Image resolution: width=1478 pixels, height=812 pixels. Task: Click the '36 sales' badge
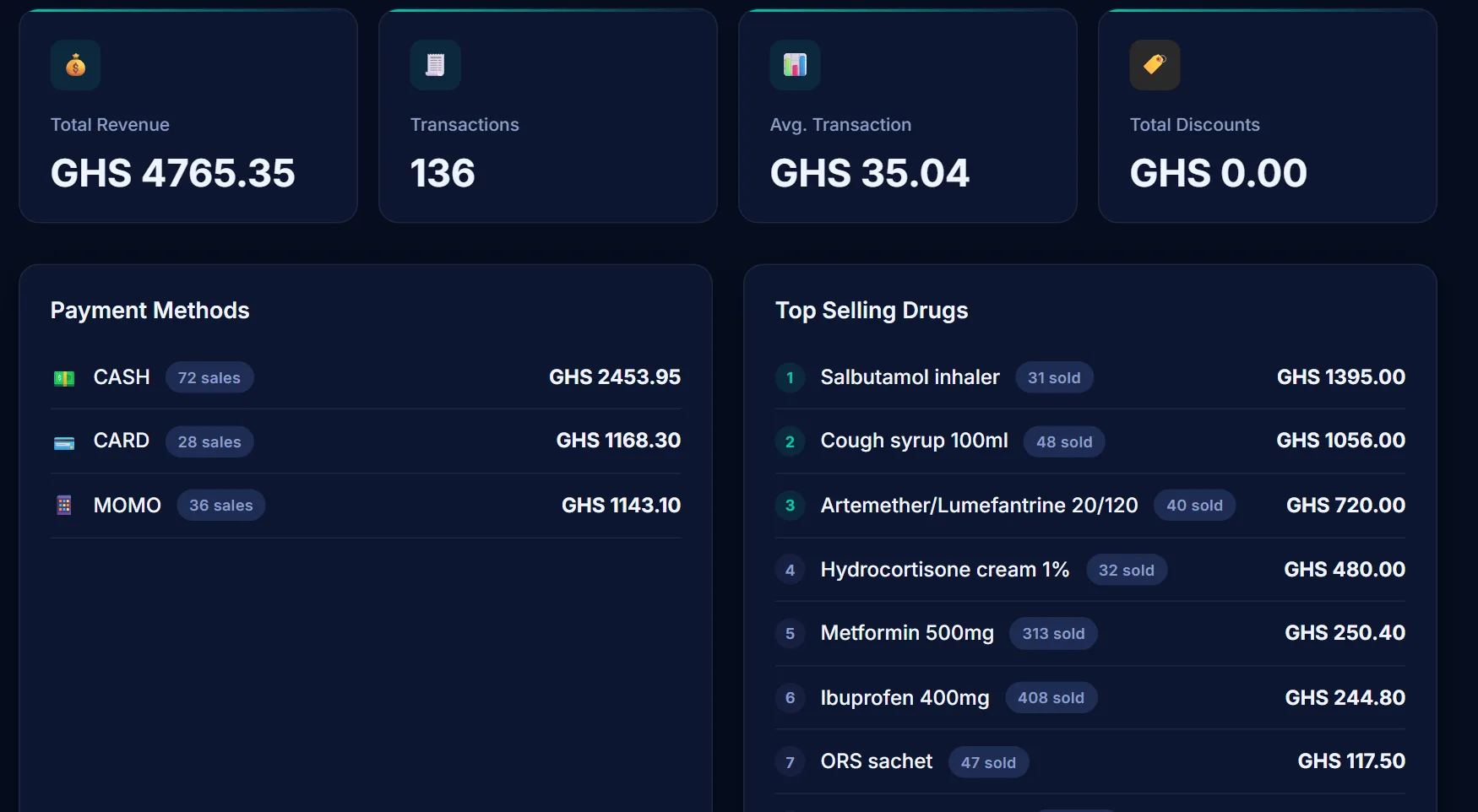(221, 506)
